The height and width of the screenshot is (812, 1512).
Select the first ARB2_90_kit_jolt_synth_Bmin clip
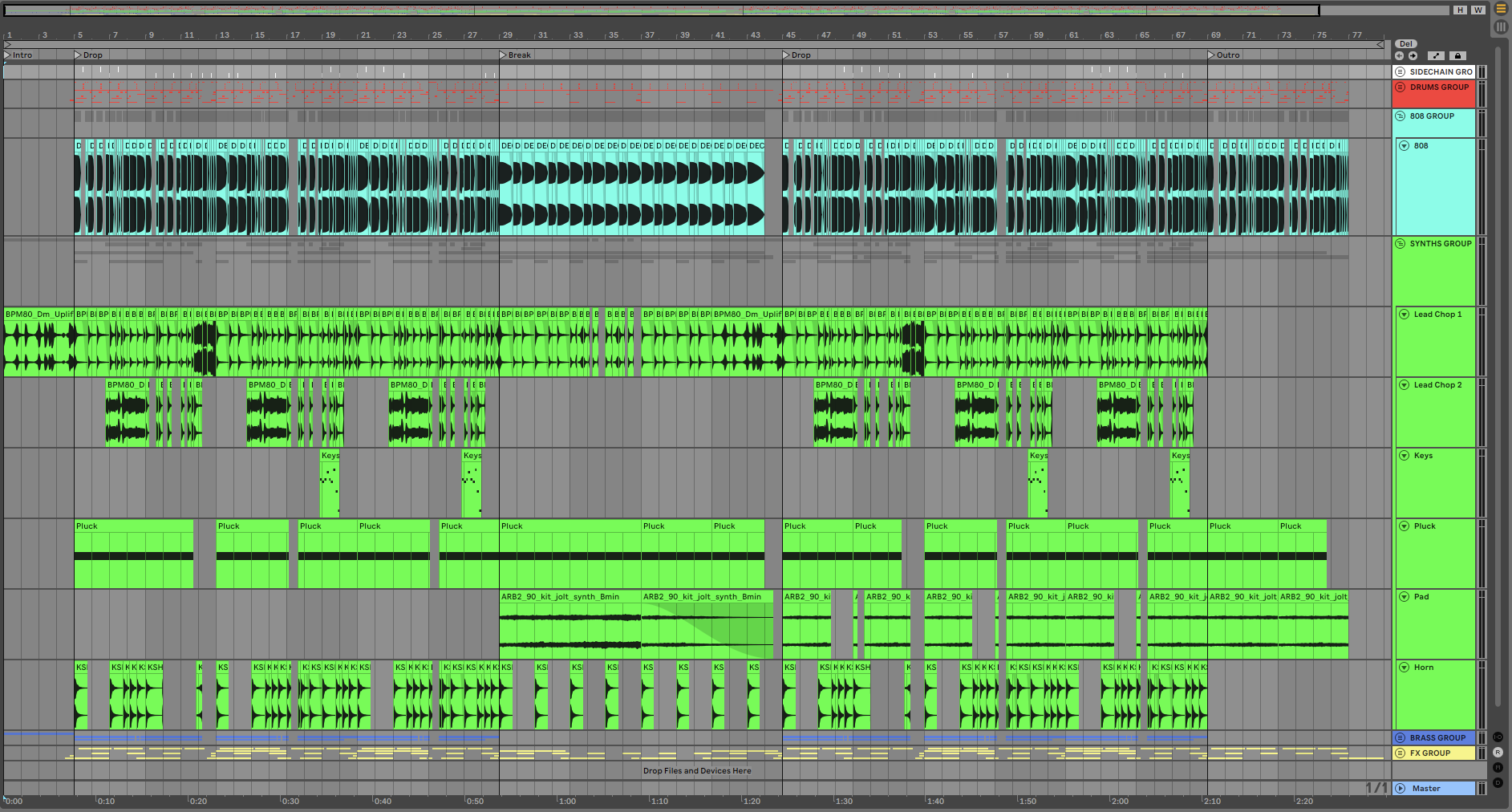point(570,624)
